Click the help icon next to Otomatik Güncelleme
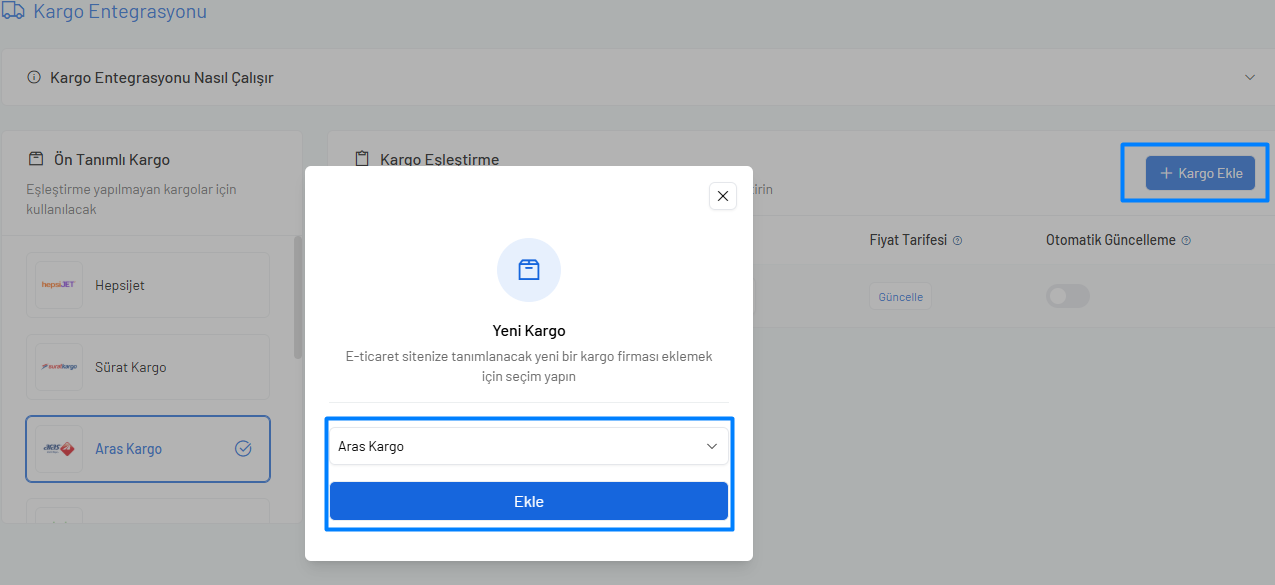The image size is (1275, 585). (1186, 241)
